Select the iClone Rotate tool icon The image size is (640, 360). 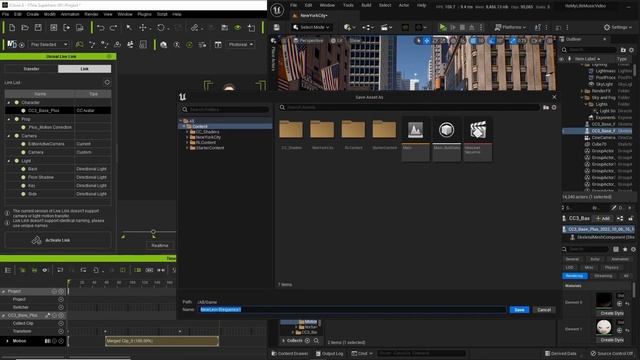click(161, 27)
